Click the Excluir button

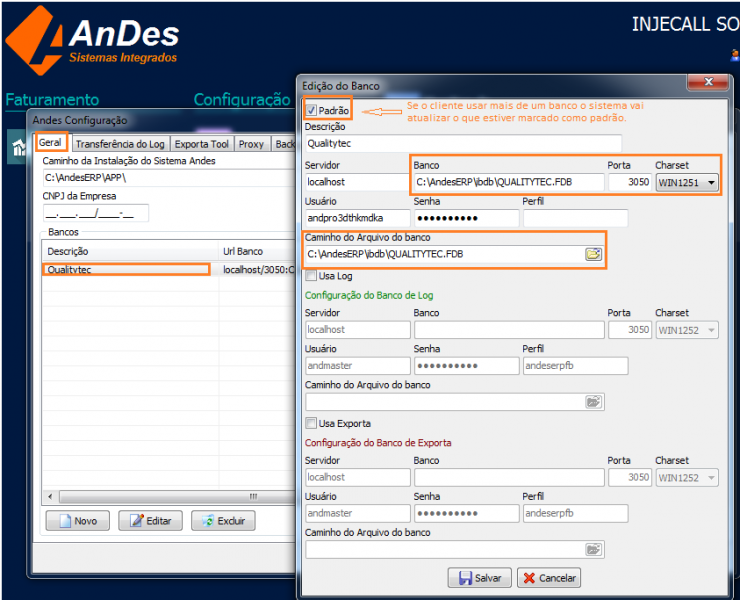223,521
